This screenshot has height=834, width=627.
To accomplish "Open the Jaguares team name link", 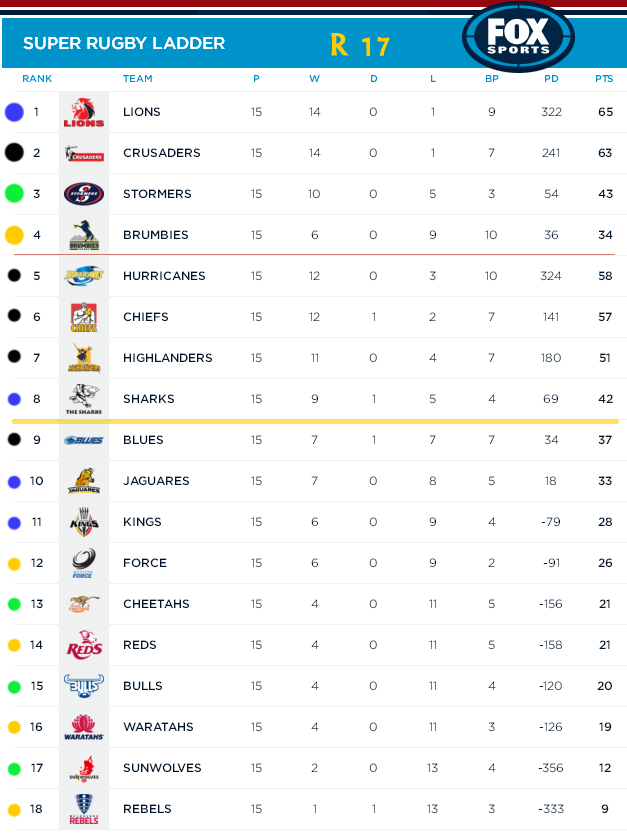I will tap(156, 481).
